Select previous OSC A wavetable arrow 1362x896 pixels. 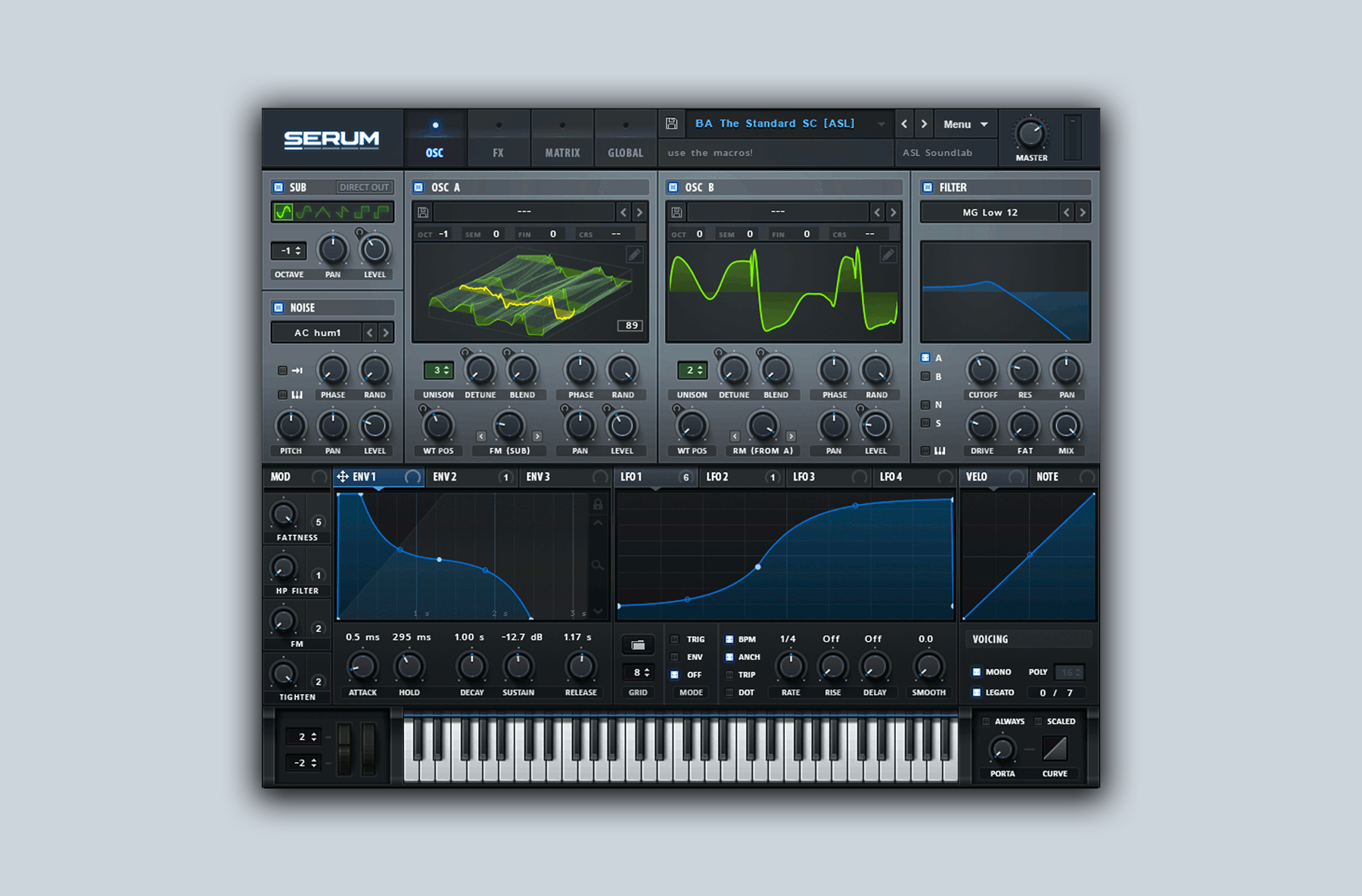click(623, 213)
